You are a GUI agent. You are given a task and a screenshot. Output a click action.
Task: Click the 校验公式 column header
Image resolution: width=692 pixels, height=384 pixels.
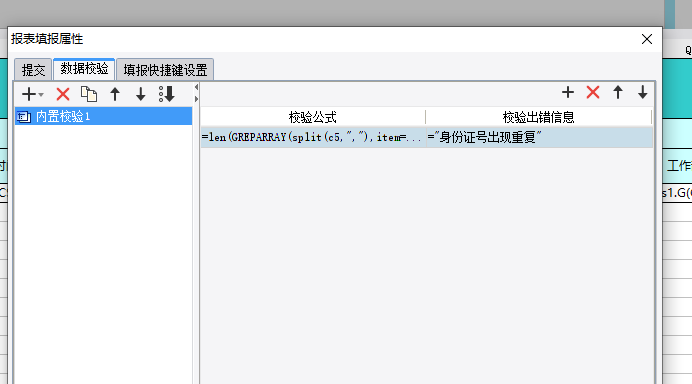(313, 117)
